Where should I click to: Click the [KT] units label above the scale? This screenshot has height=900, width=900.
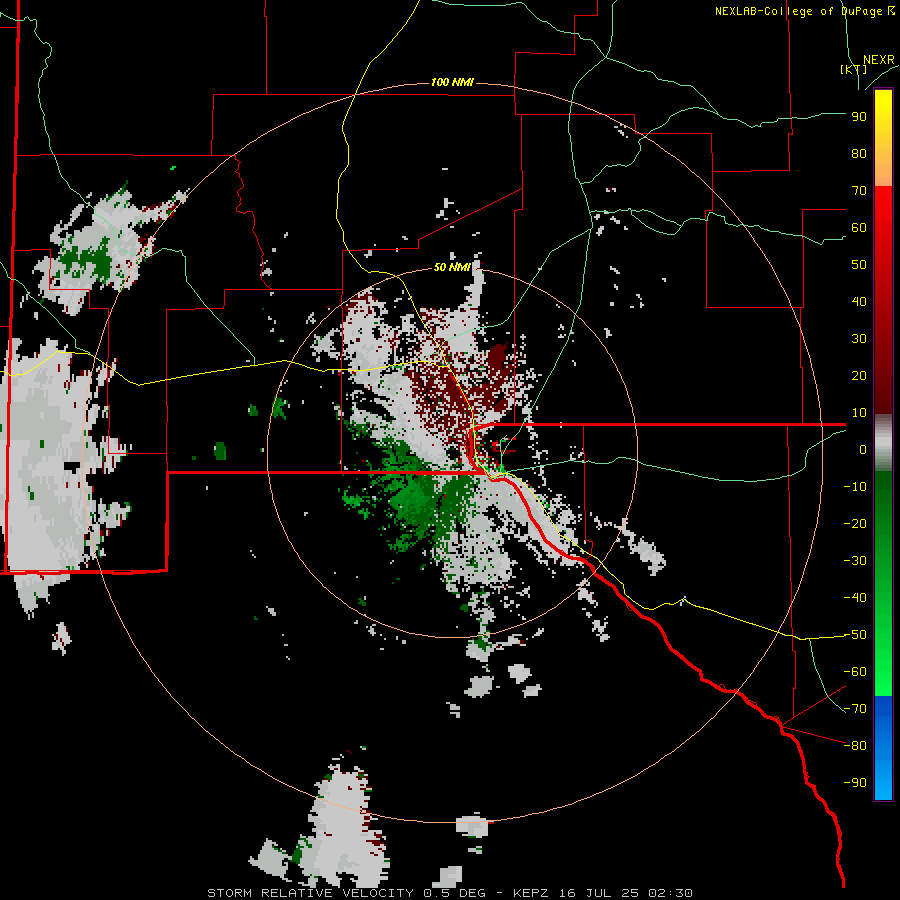tap(853, 69)
